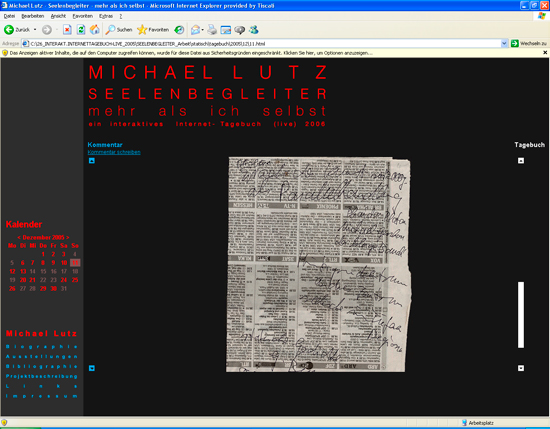Open the Favoriten star panel

[x=153, y=30]
